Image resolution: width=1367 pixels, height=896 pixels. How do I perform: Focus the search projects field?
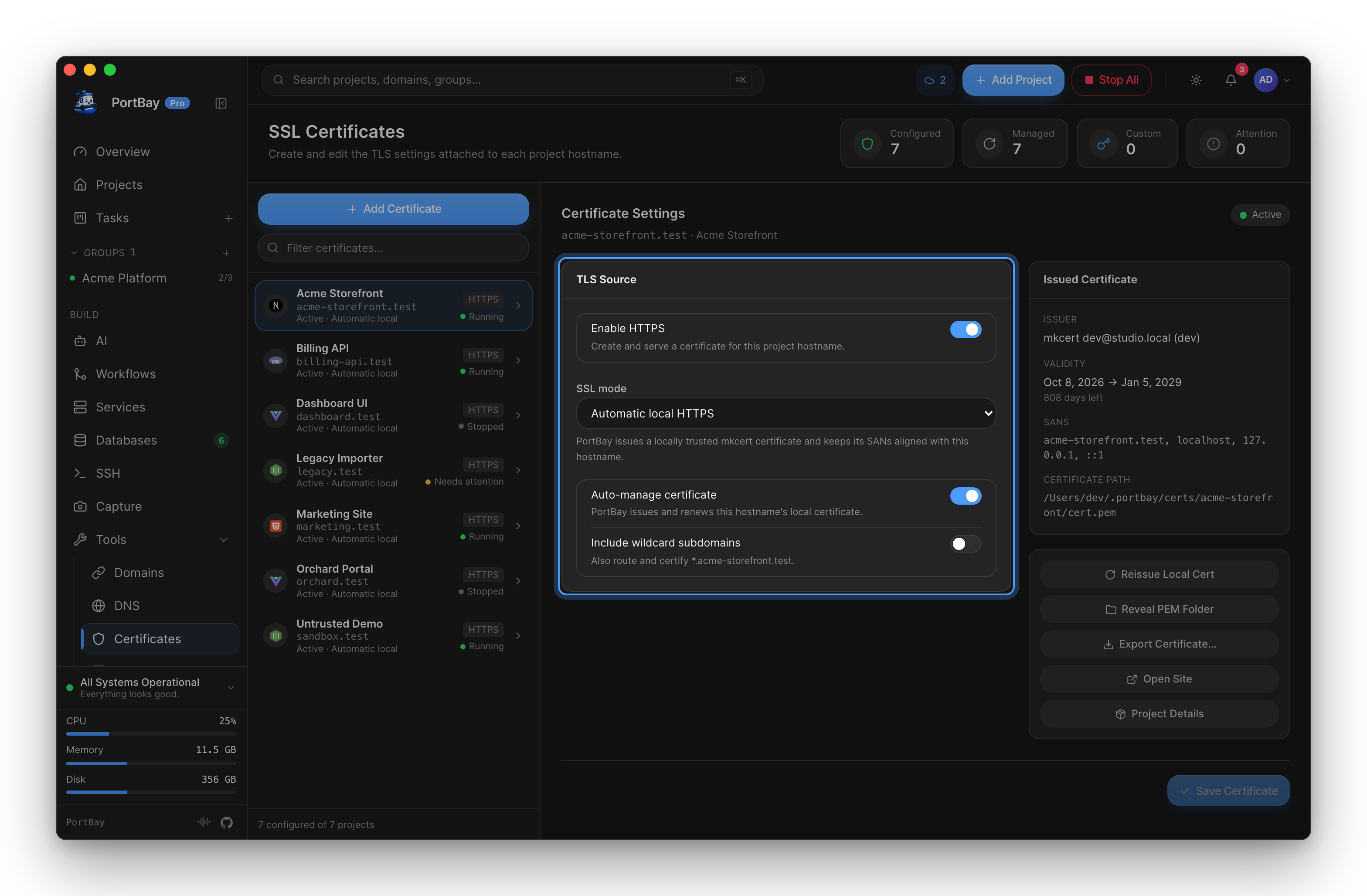coord(512,80)
